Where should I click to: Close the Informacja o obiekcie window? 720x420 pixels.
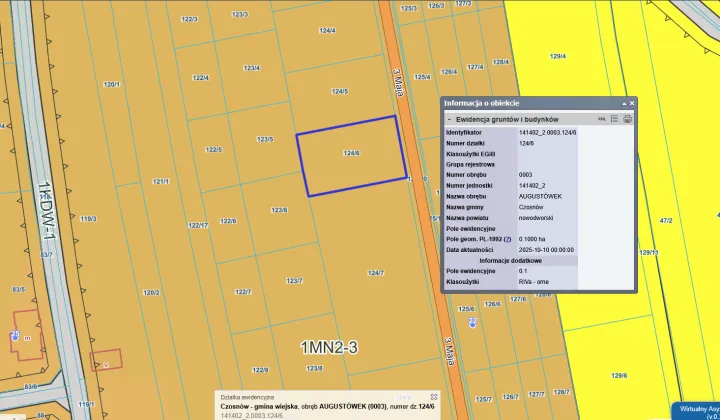(x=632, y=103)
